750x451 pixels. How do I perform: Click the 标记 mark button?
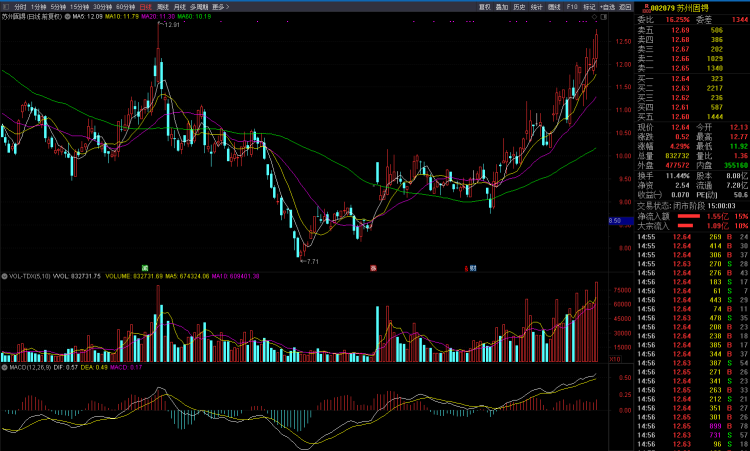coord(589,7)
